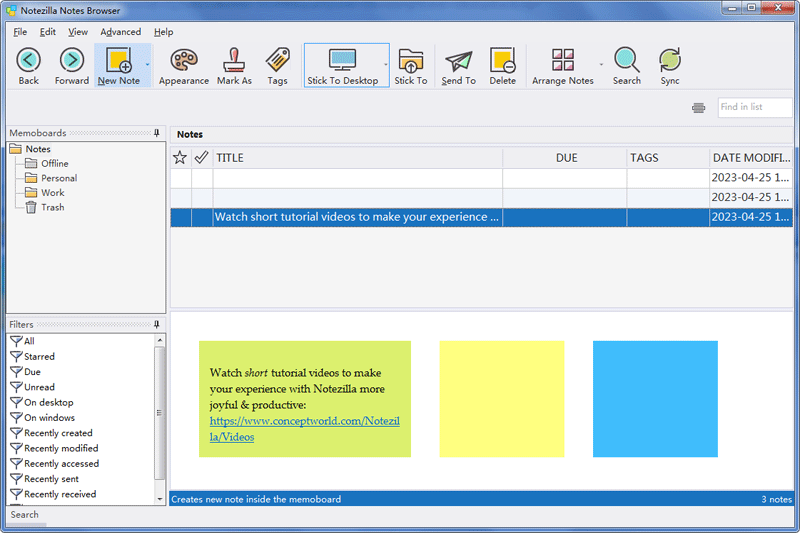Pin the Filters panel
The width and height of the screenshot is (800, 533).
(157, 324)
